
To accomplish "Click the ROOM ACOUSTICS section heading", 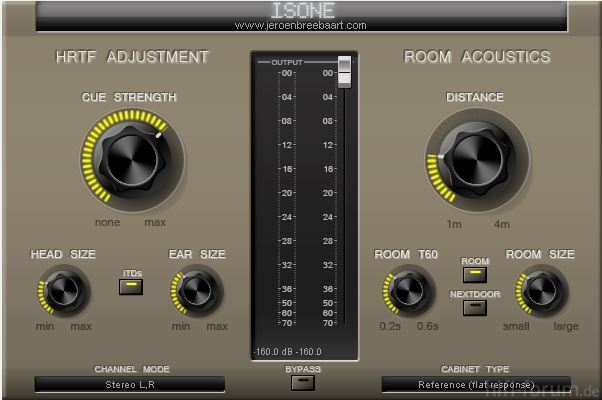I will pos(477,57).
